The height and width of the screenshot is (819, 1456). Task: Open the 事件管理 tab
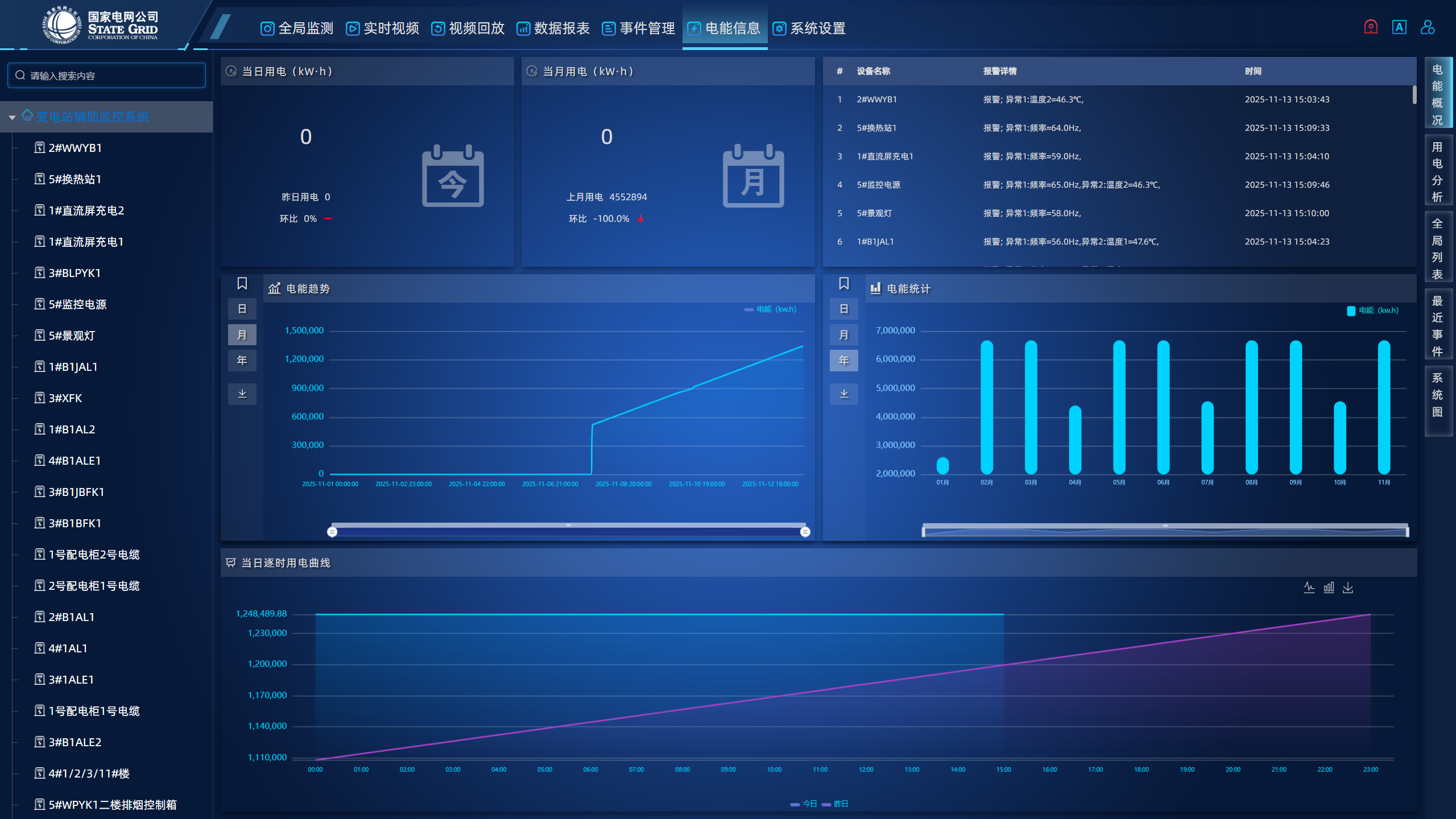(638, 28)
